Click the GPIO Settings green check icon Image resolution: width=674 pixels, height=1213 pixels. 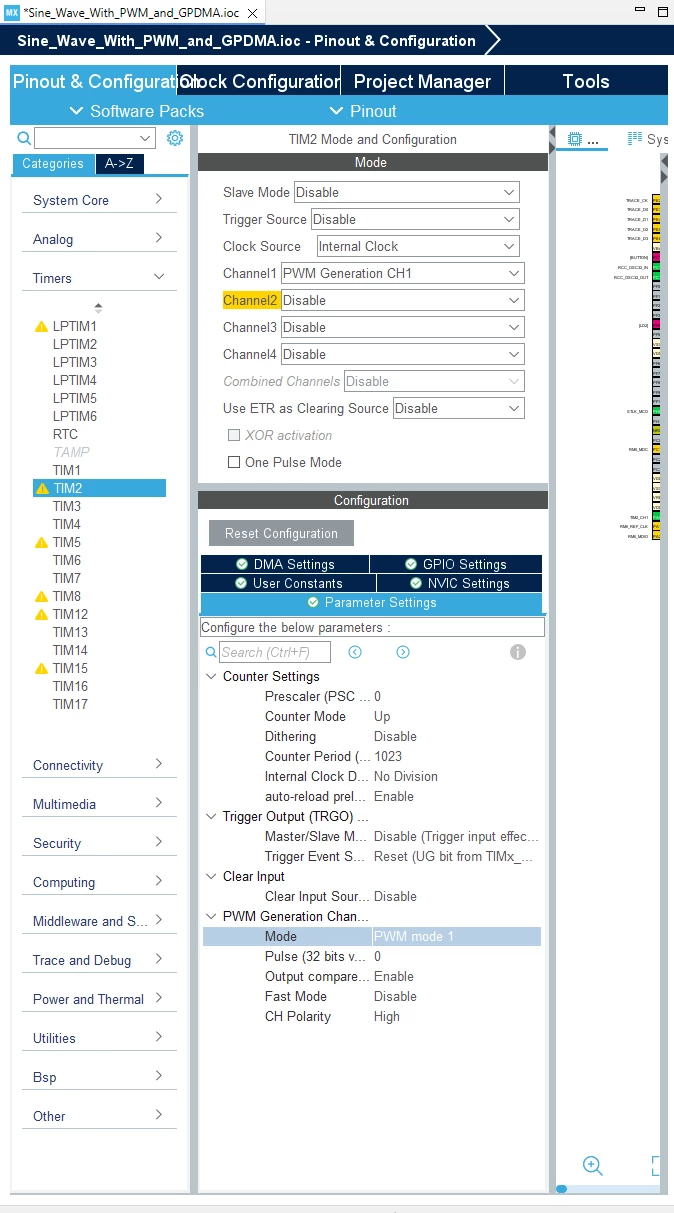pyautogui.click(x=411, y=564)
